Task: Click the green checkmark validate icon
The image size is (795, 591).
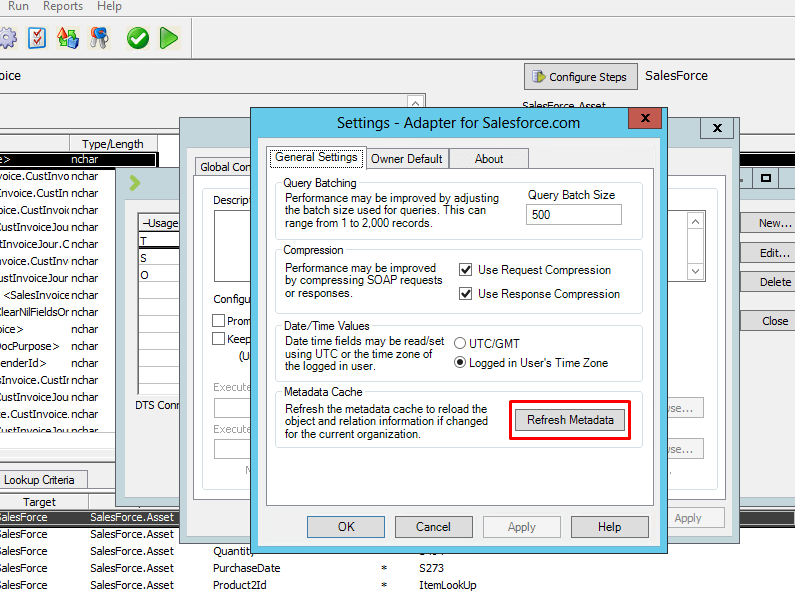Action: pos(138,38)
